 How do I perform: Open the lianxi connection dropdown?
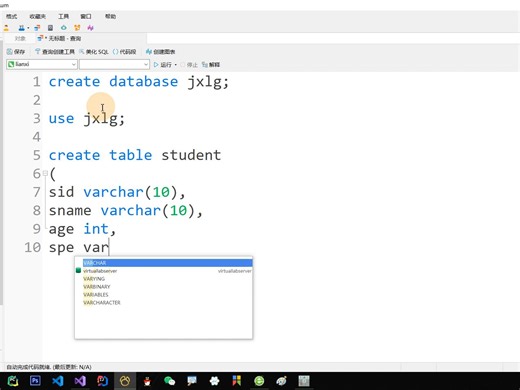click(42, 64)
